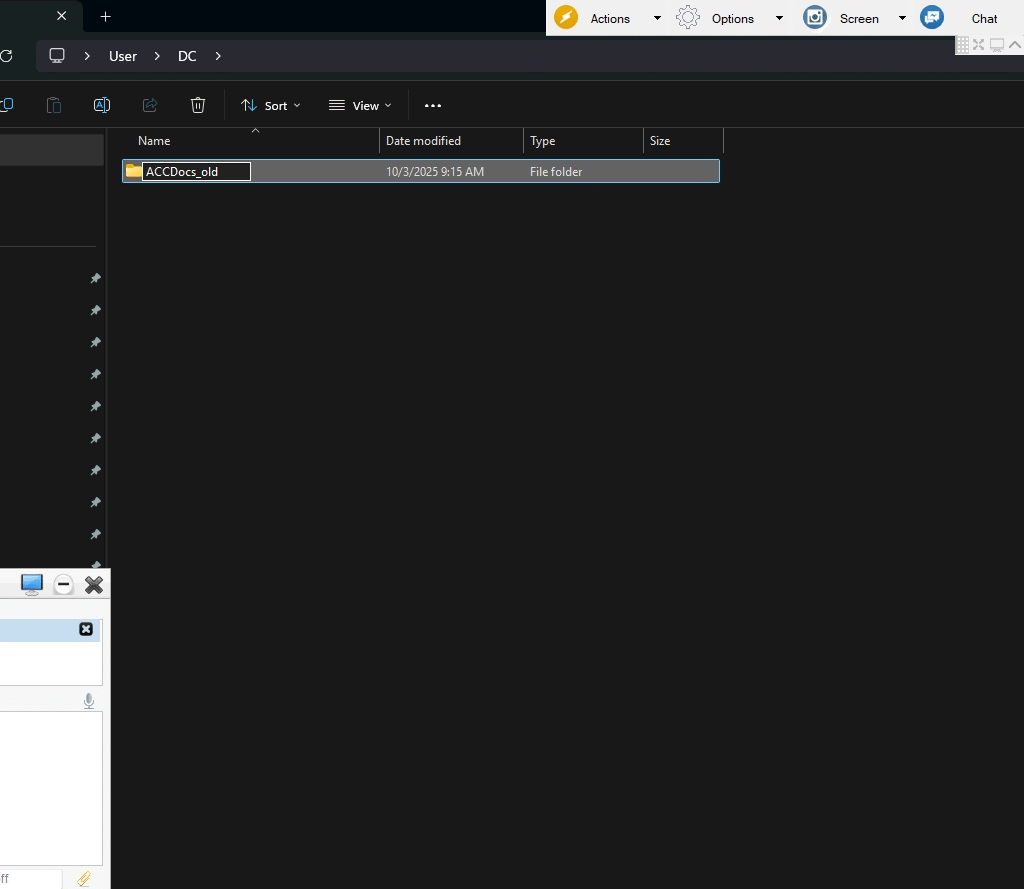Open a new tab with plus button

[x=106, y=17]
